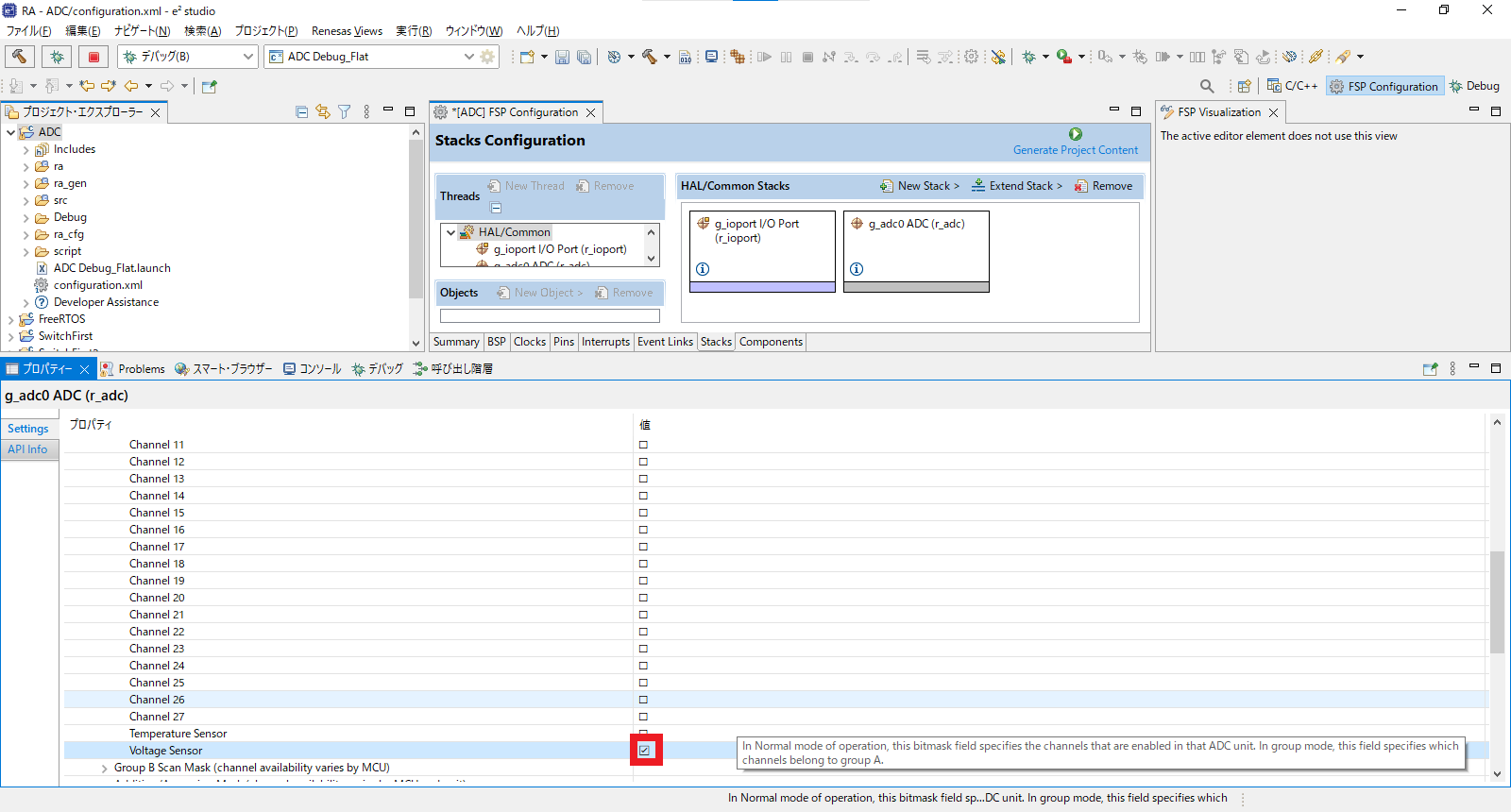Click the magnifier Search icon near perspectives
Viewport: 1511px width, 812px height.
(x=1207, y=86)
